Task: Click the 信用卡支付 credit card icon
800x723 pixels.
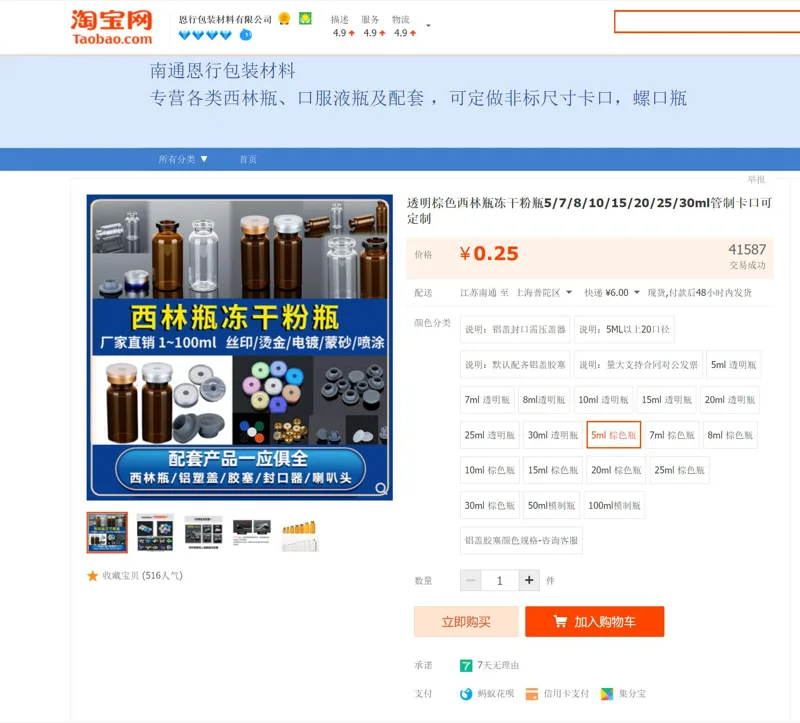Action: pyautogui.click(x=532, y=694)
